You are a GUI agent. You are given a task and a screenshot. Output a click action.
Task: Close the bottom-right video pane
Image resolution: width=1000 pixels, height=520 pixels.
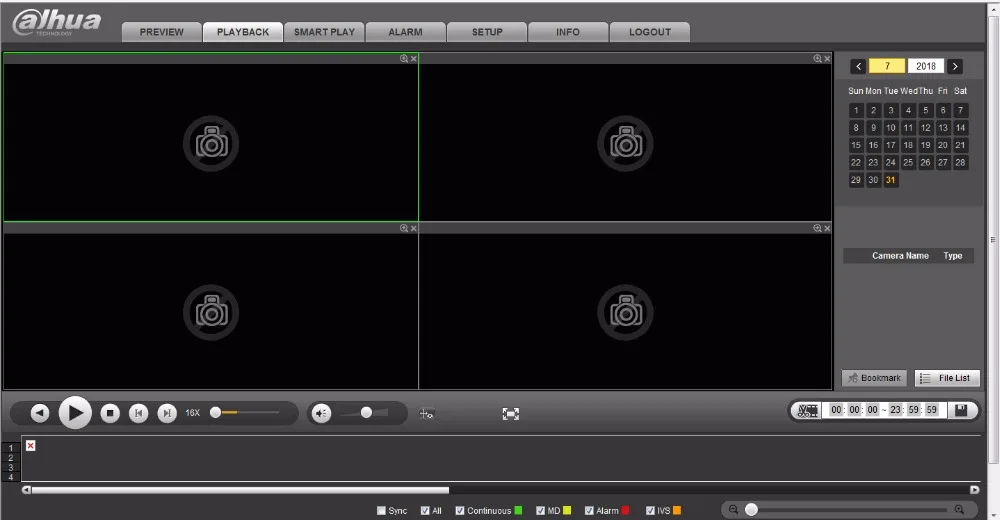(827, 228)
